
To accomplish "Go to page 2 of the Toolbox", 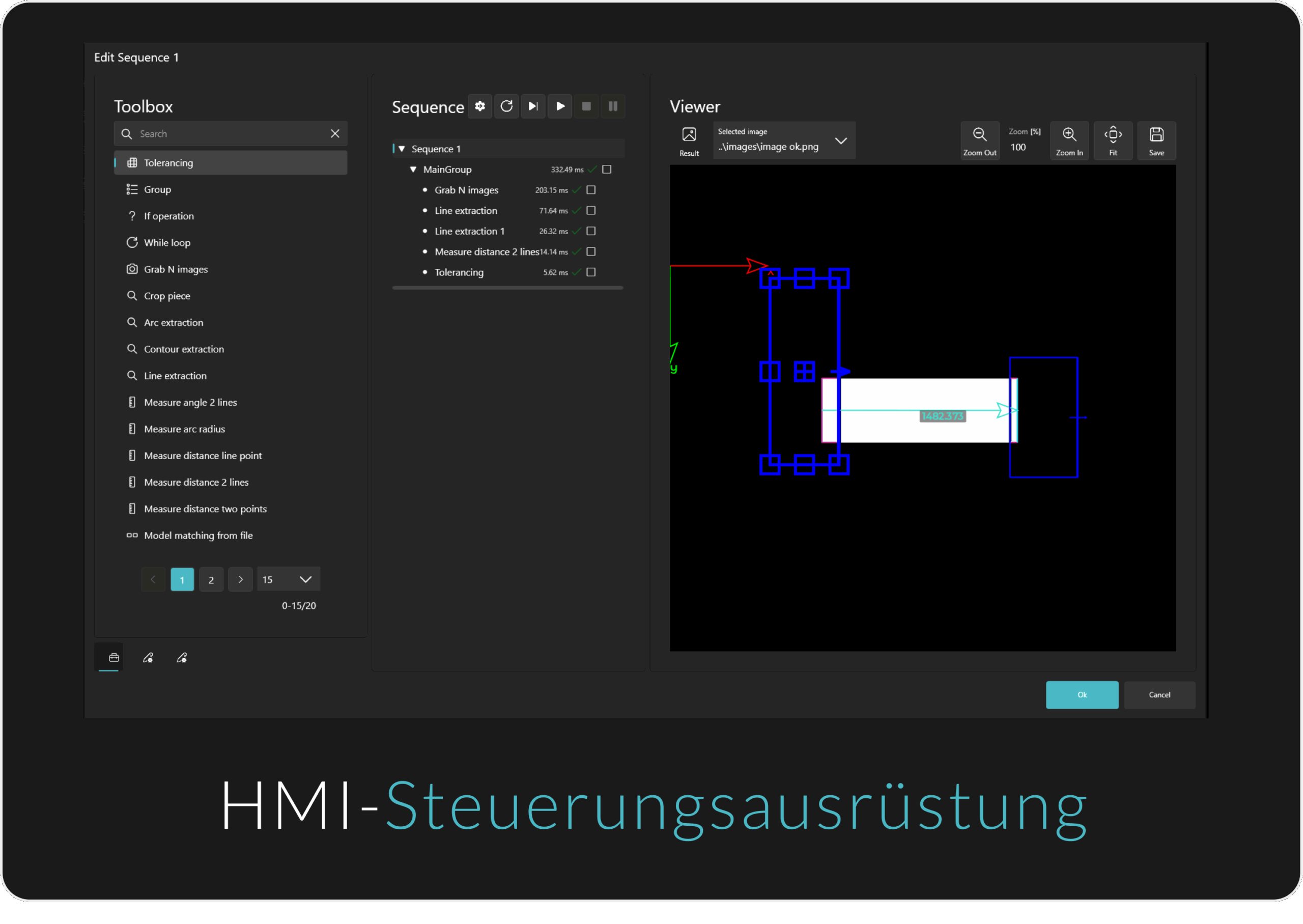I will tap(211, 579).
